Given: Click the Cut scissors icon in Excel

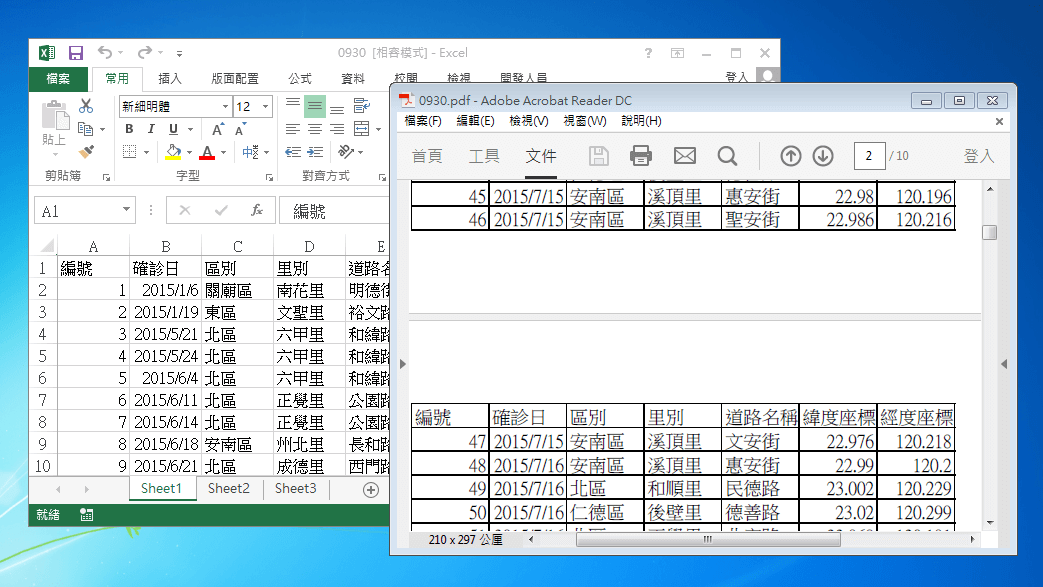Looking at the screenshot, I should pyautogui.click(x=86, y=106).
